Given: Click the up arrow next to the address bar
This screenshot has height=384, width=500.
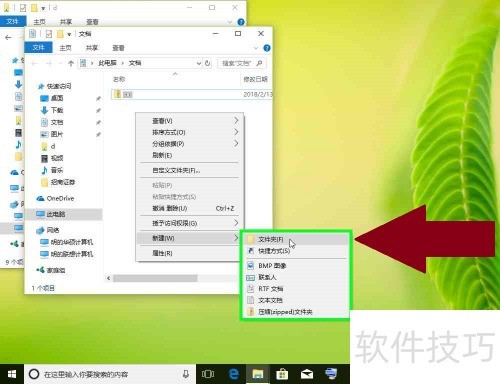Looking at the screenshot, I should click(x=71, y=63).
